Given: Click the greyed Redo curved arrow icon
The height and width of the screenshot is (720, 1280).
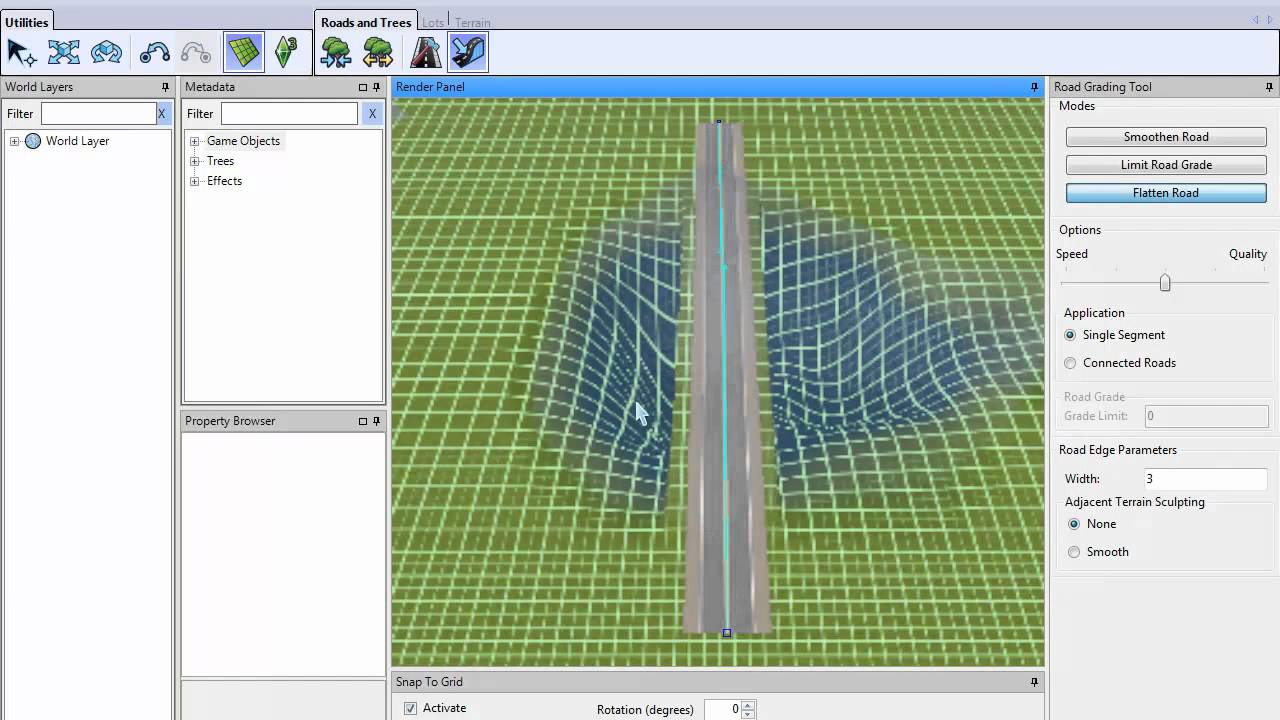Looking at the screenshot, I should click(196, 52).
